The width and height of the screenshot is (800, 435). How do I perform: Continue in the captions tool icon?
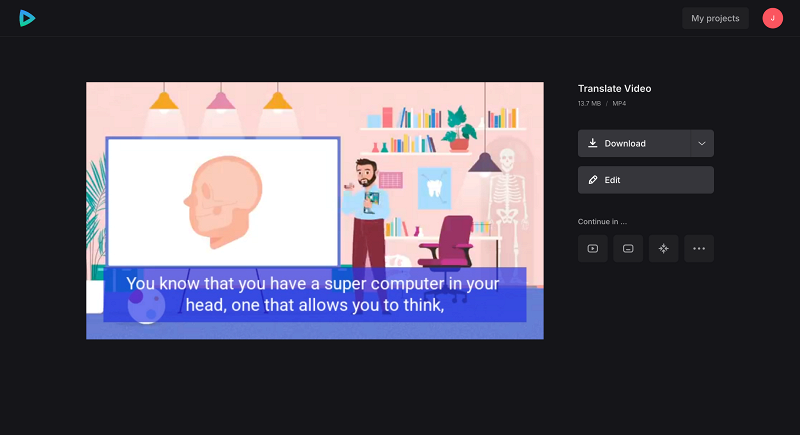coord(628,248)
